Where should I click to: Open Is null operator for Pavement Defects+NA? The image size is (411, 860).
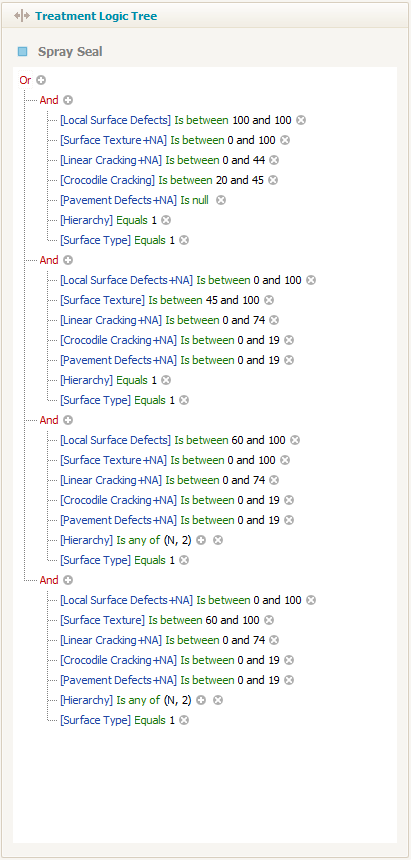click(194, 200)
